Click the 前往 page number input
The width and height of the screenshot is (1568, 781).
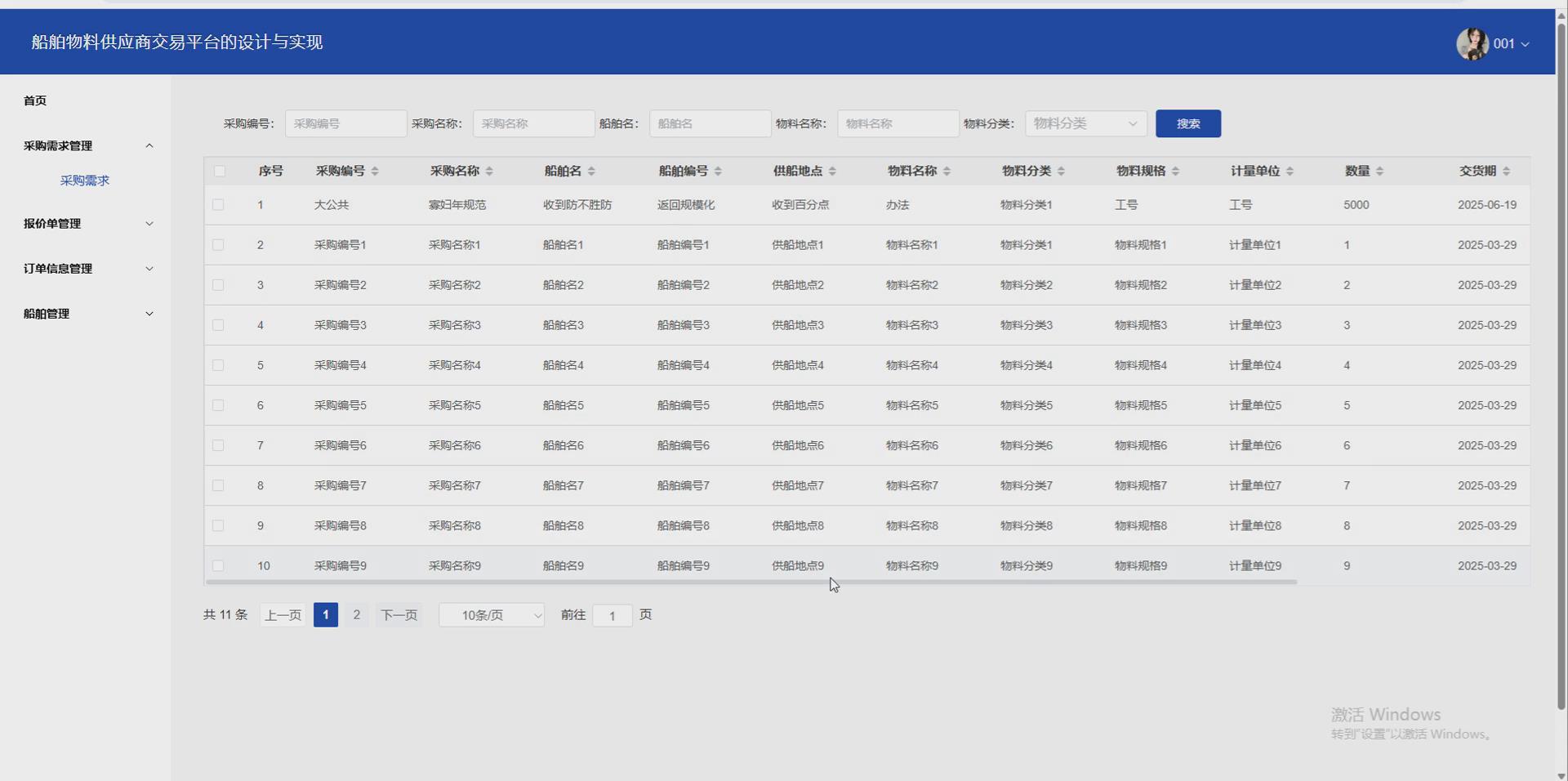point(612,615)
